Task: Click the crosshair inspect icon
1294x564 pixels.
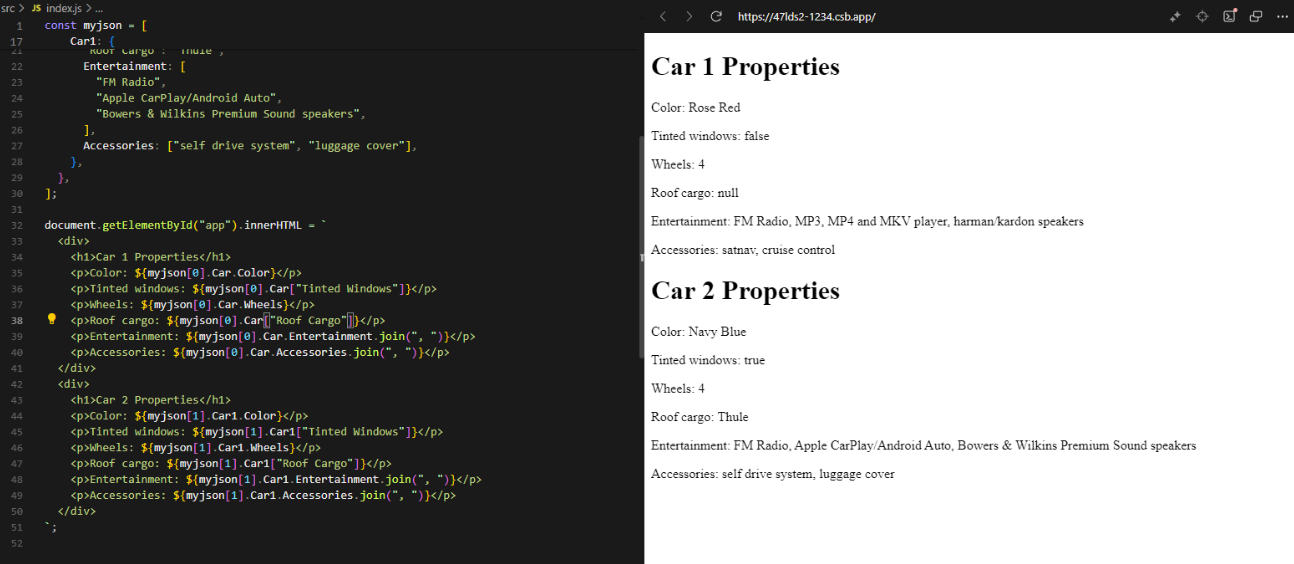Action: point(1203,16)
